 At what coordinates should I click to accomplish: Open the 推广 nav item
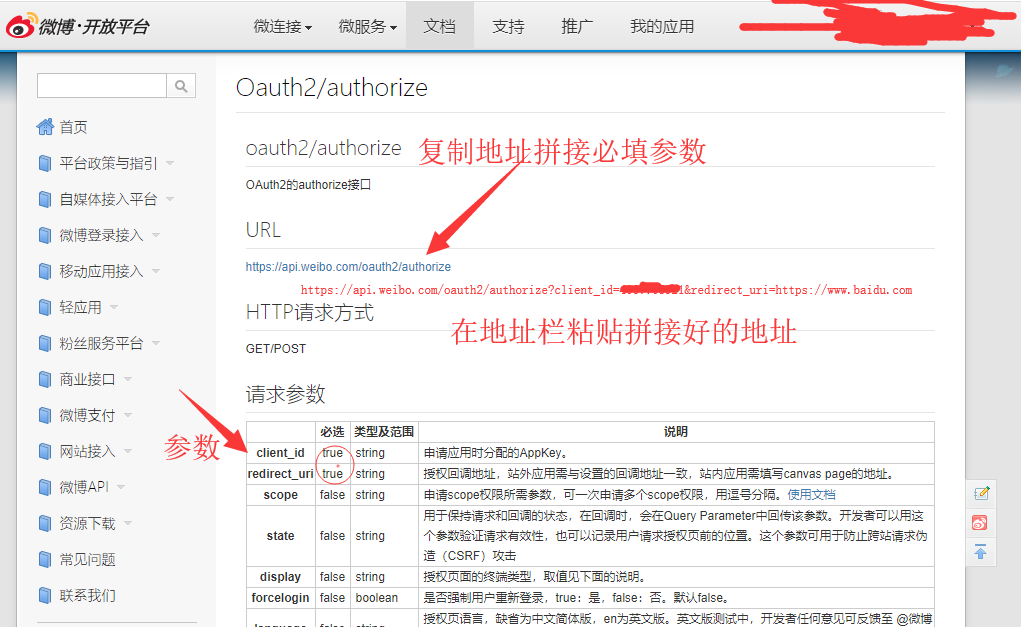coord(578,27)
